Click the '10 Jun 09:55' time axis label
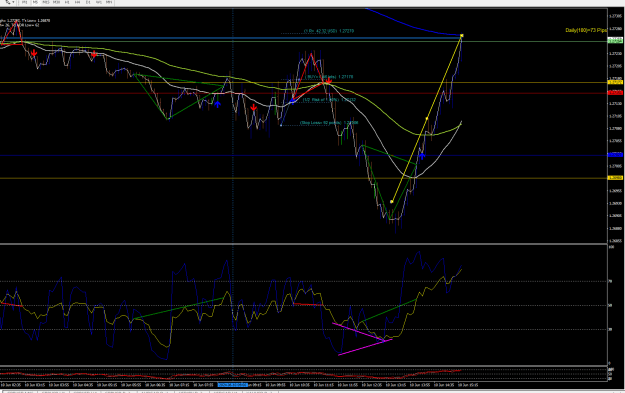Viewport: 625px width, 393px height. (275, 385)
